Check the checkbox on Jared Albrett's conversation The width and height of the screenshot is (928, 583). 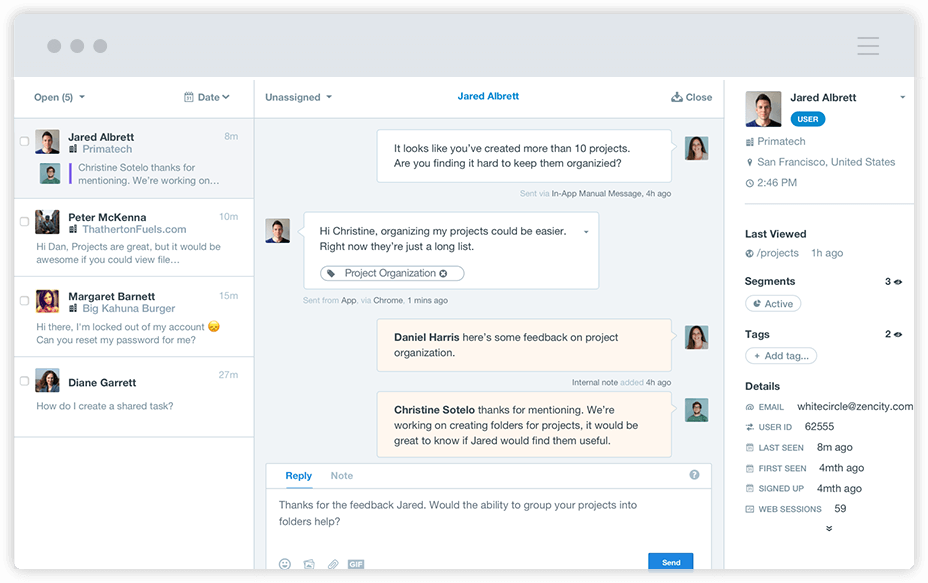[x=23, y=142]
